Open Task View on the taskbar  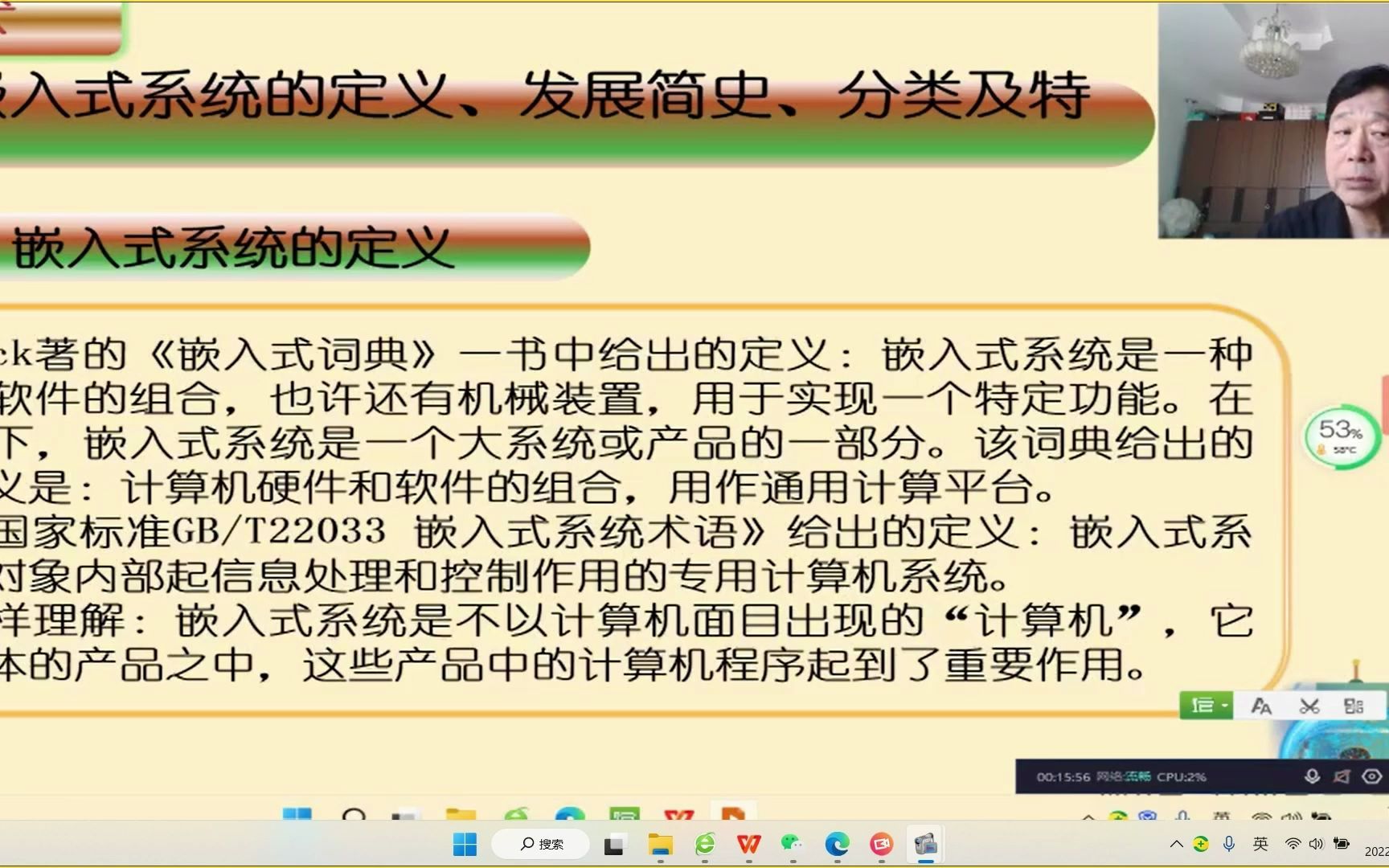coord(615,845)
